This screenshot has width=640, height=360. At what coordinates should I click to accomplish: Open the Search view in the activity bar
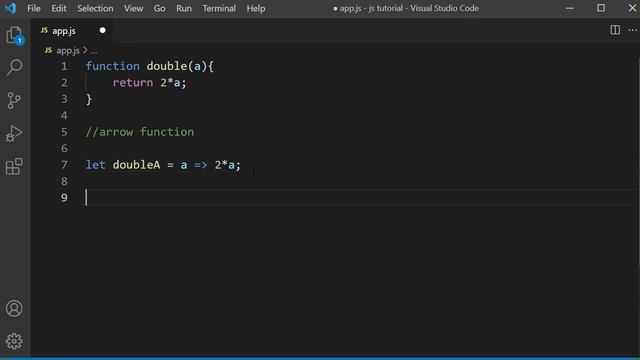(14, 67)
